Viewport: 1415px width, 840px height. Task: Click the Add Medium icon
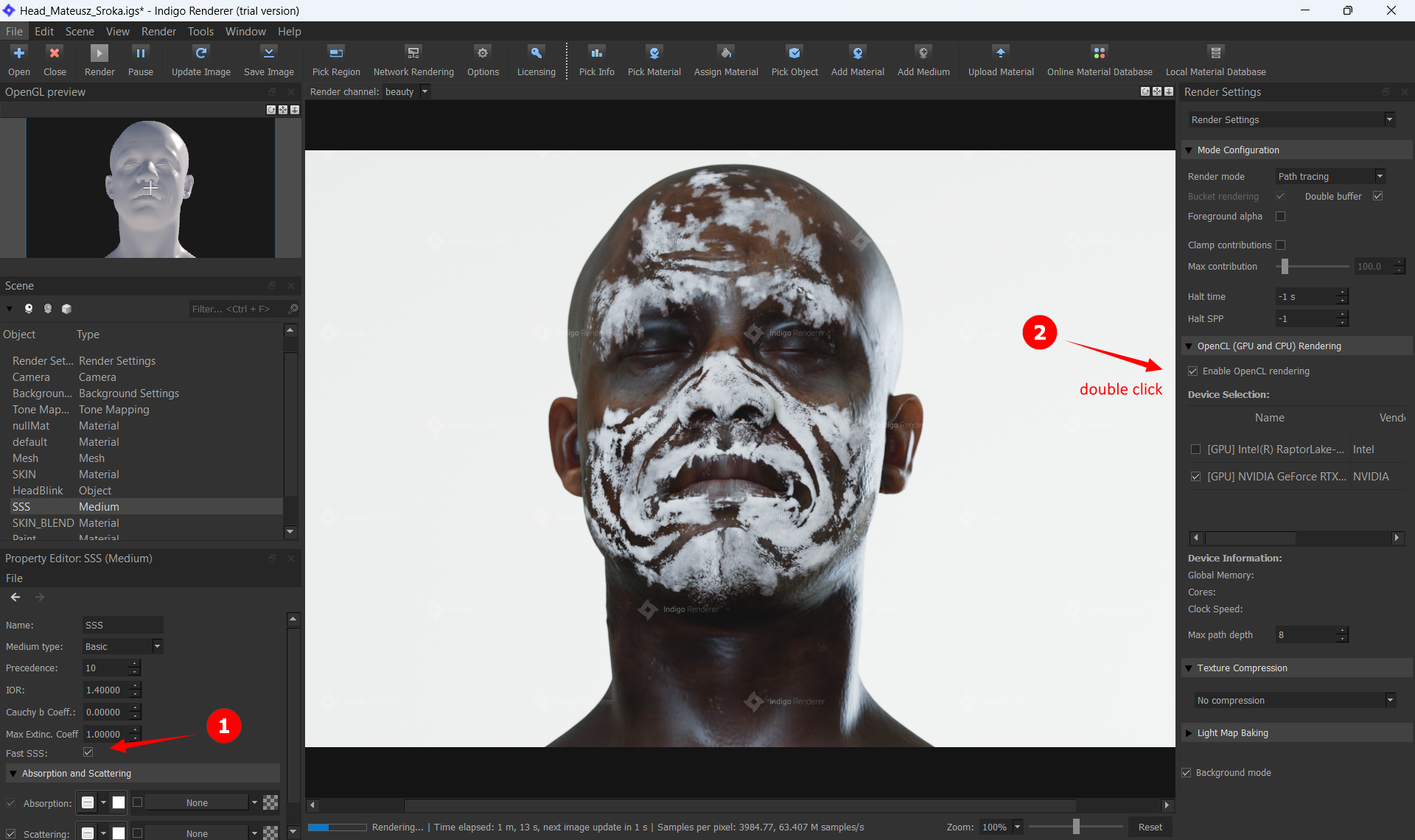923,53
